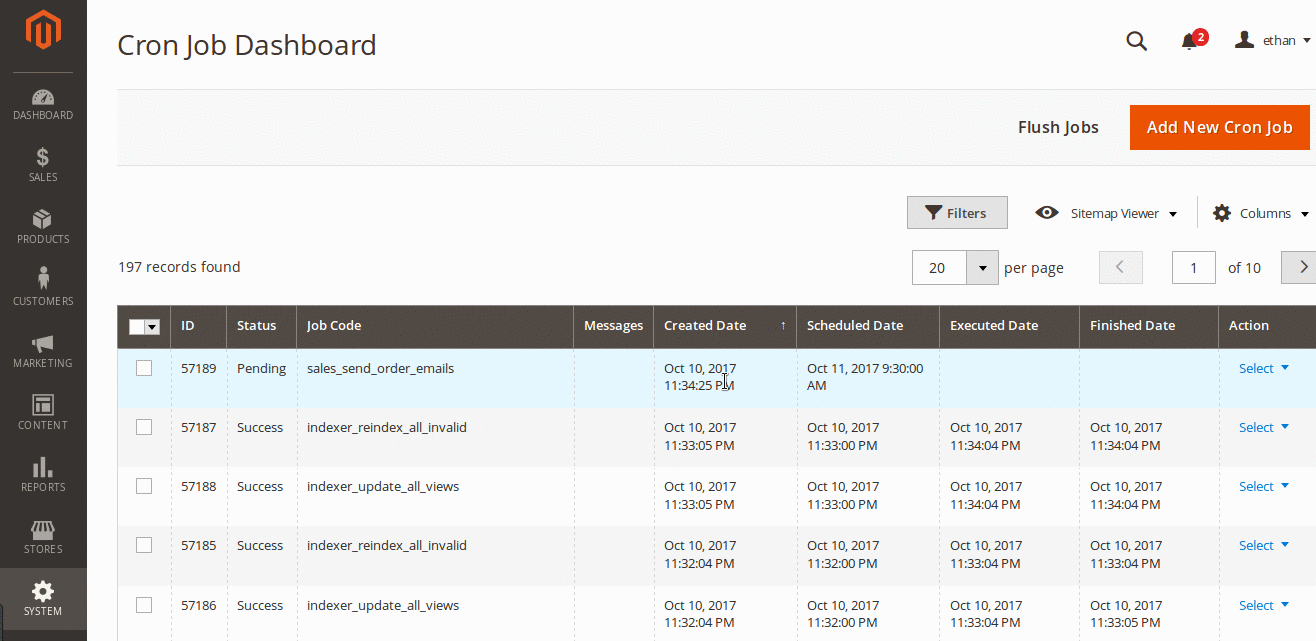This screenshot has width=1316, height=641.
Task: Sort by the Messages column header
Action: [613, 326]
